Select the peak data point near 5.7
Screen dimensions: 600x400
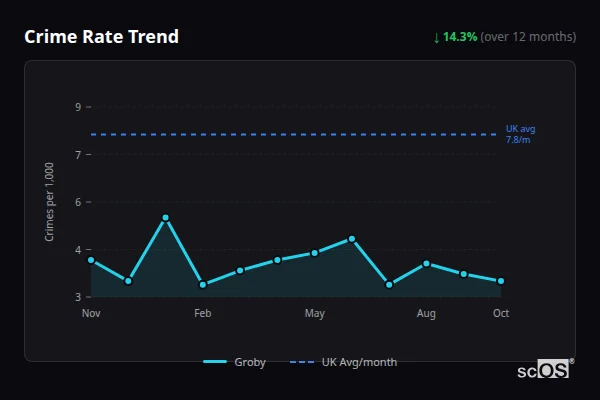click(x=166, y=218)
